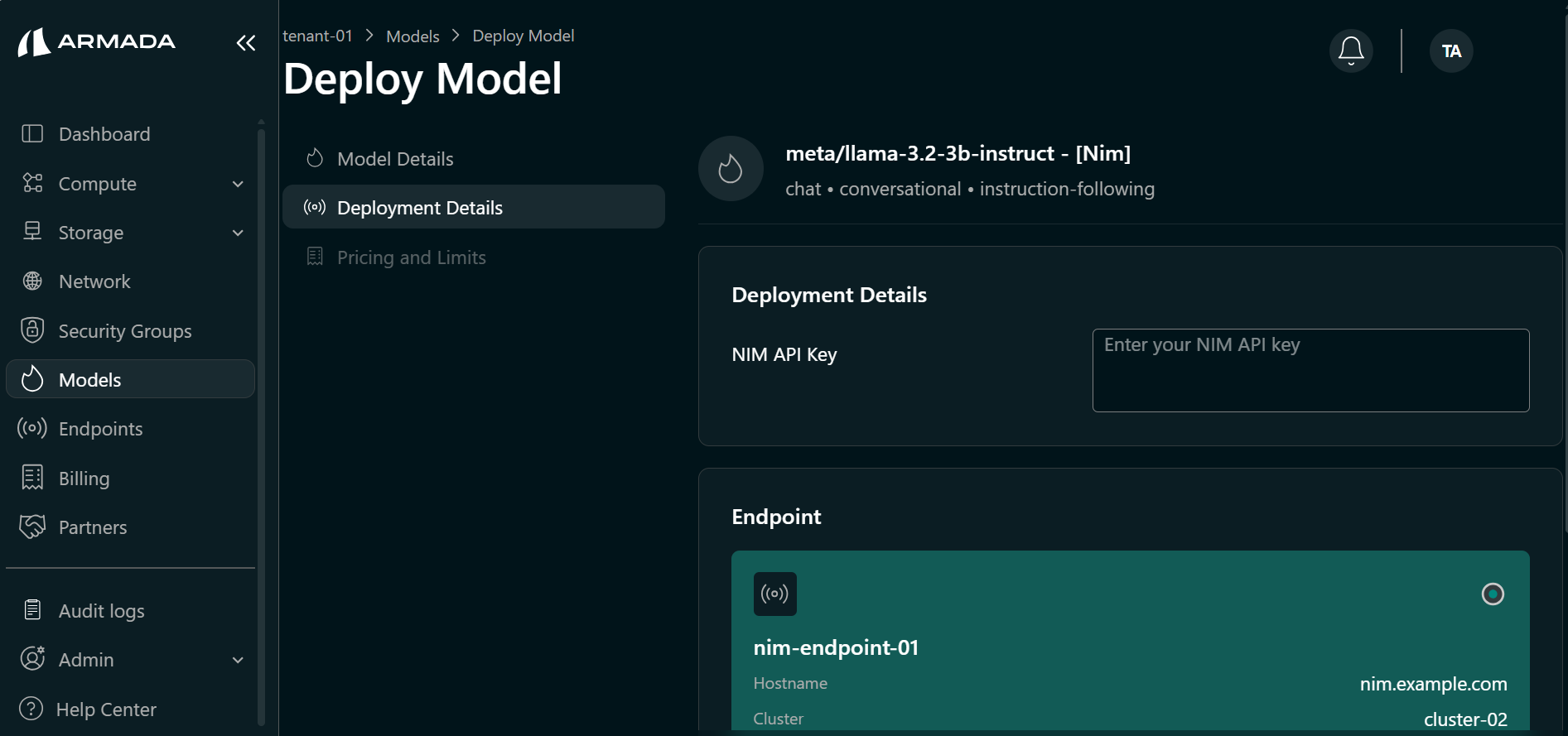The height and width of the screenshot is (736, 1568).
Task: Click the Deploy Model breadcrumb
Action: (x=523, y=36)
